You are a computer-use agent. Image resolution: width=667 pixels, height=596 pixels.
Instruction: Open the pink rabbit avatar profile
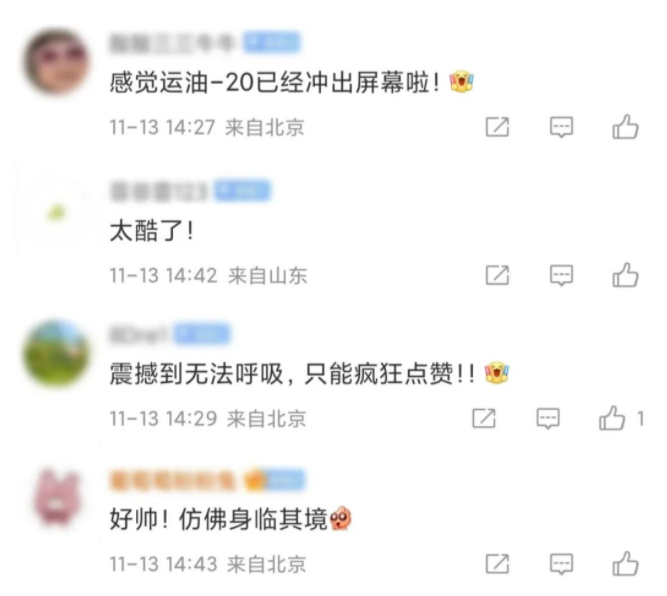click(57, 498)
